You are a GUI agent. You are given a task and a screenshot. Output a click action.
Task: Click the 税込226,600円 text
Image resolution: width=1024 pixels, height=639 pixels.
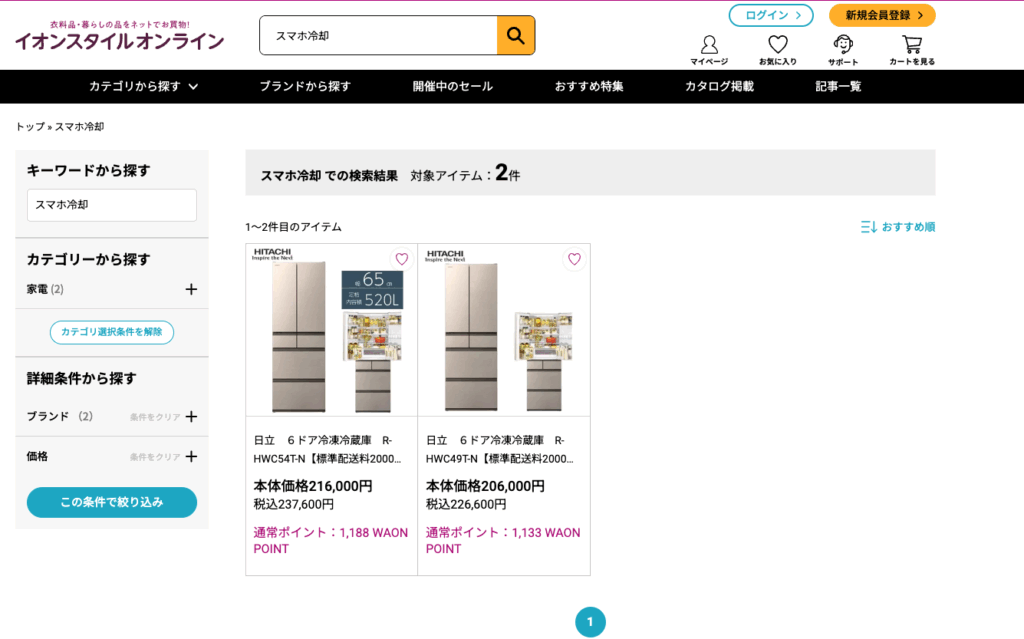pos(466,504)
